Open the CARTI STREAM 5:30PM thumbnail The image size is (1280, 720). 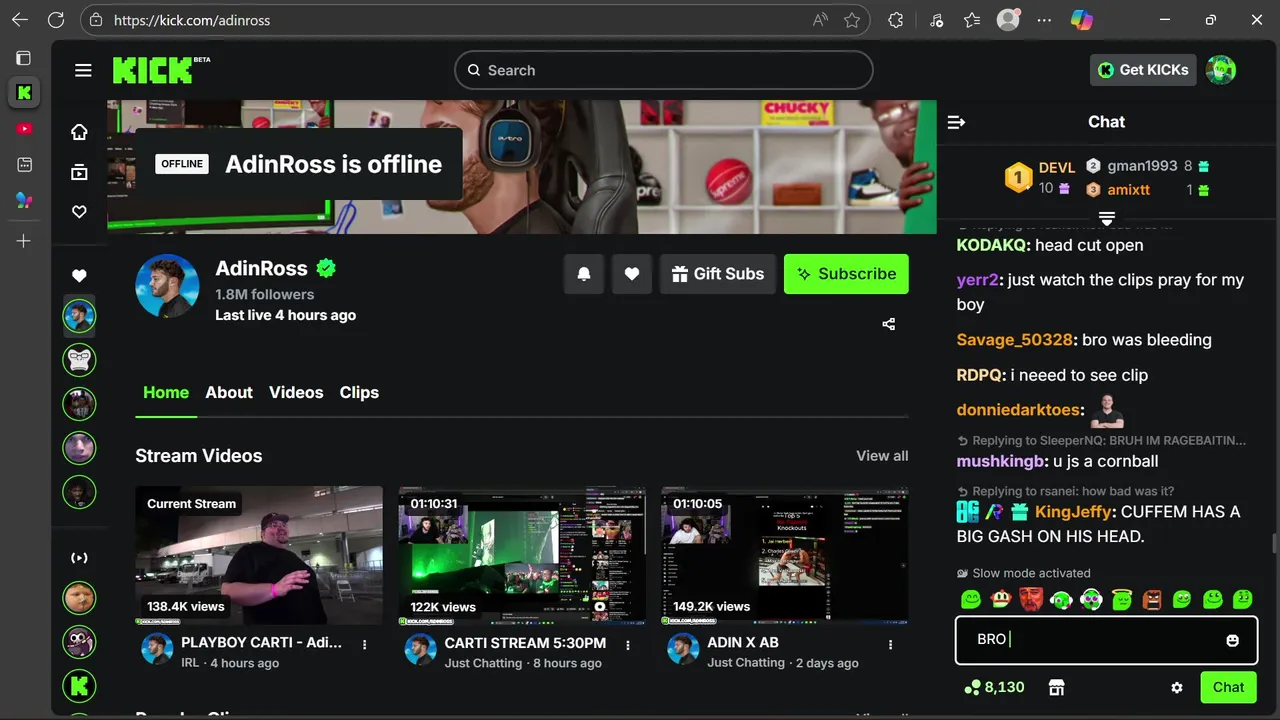(522, 555)
